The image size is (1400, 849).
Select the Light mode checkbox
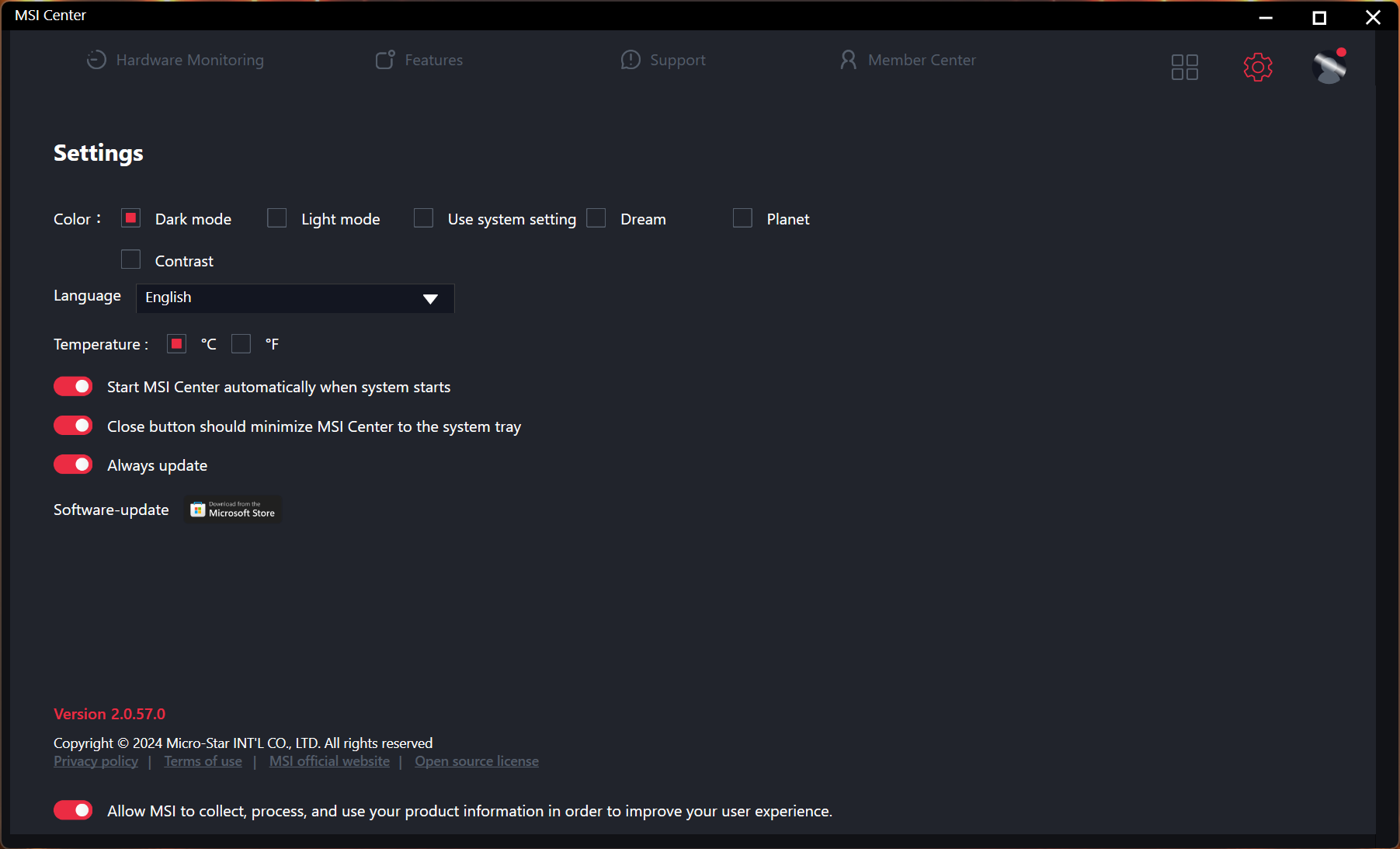coord(277,218)
